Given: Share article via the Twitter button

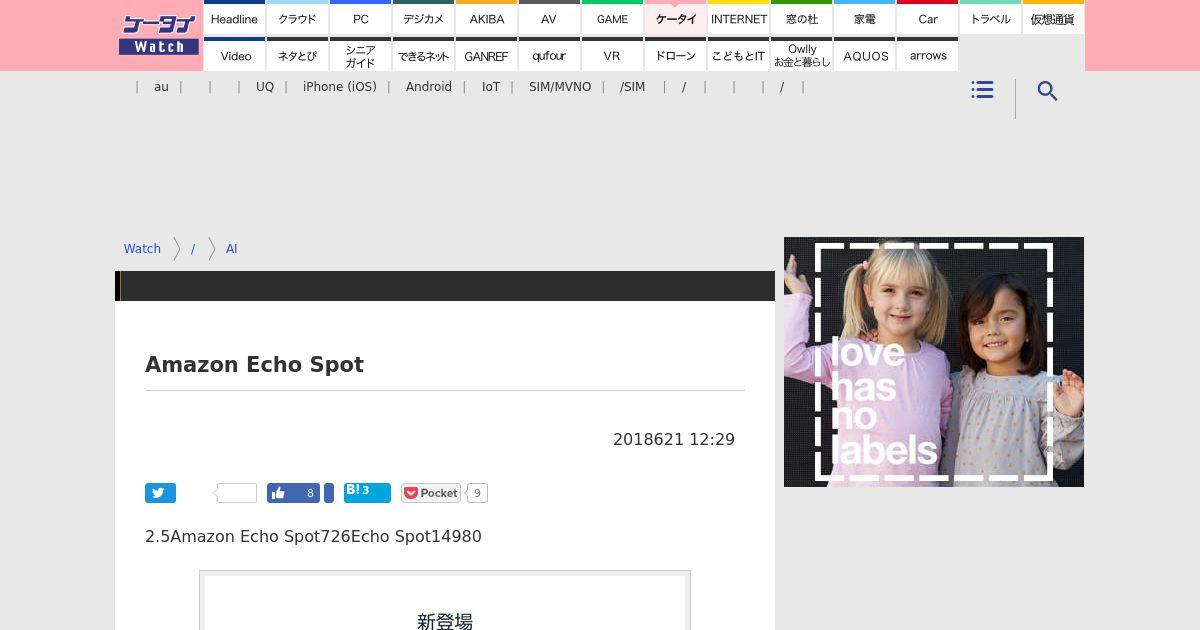Looking at the screenshot, I should 160,493.
